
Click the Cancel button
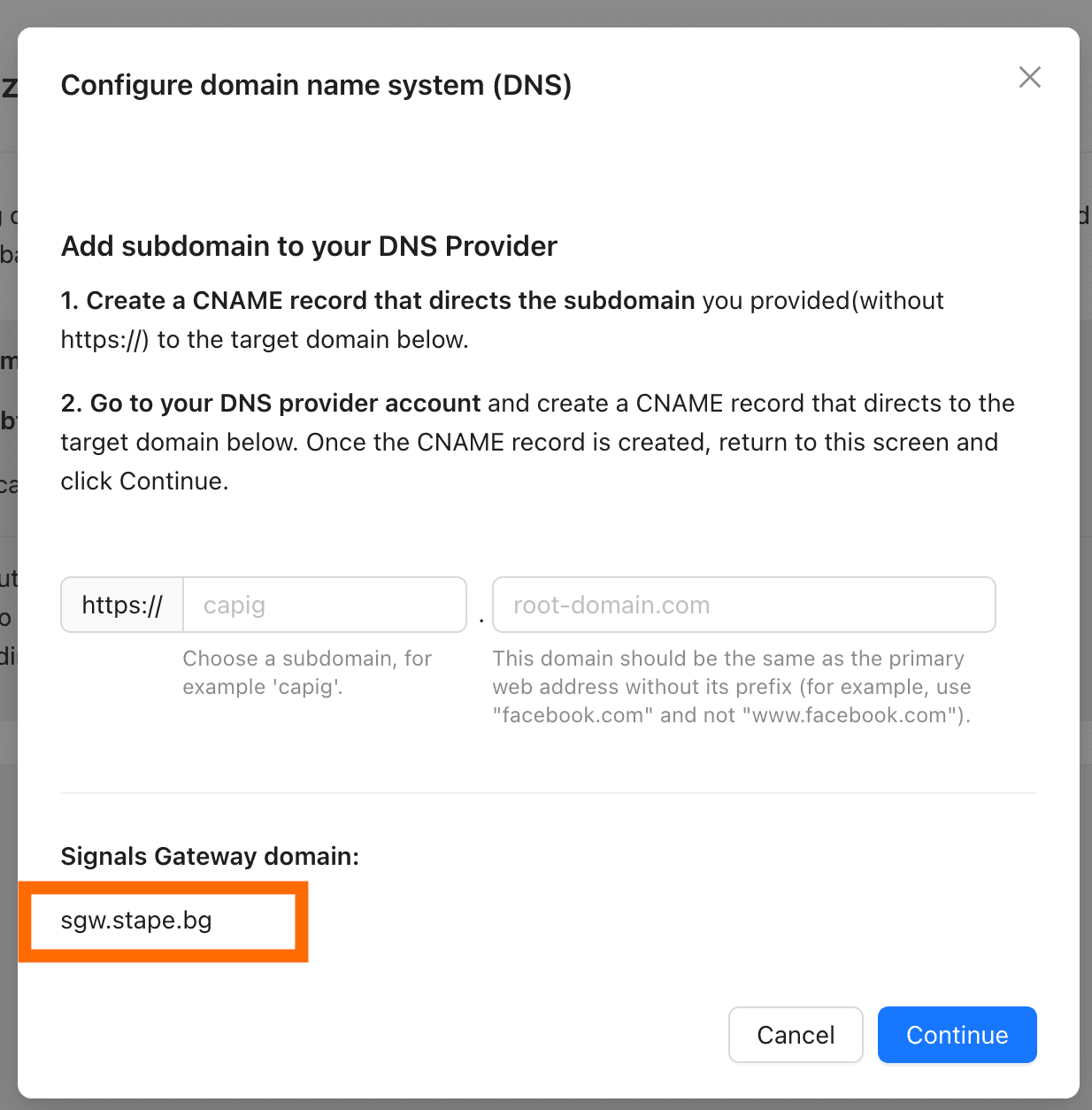(x=795, y=1035)
